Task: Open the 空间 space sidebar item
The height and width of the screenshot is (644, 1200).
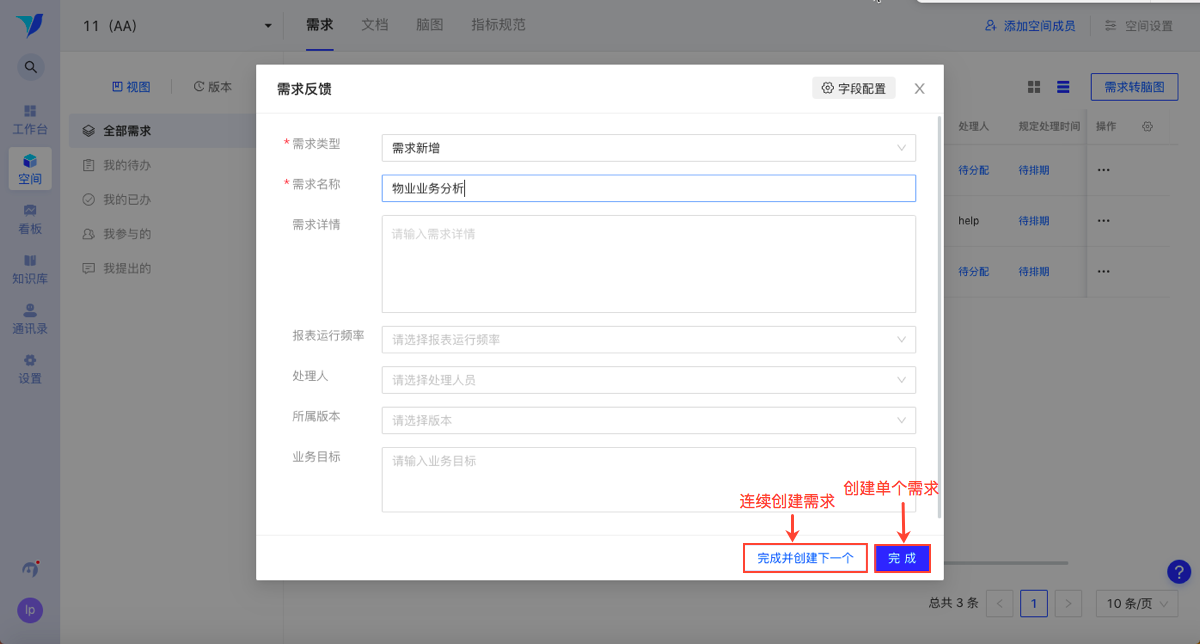Action: point(30,169)
